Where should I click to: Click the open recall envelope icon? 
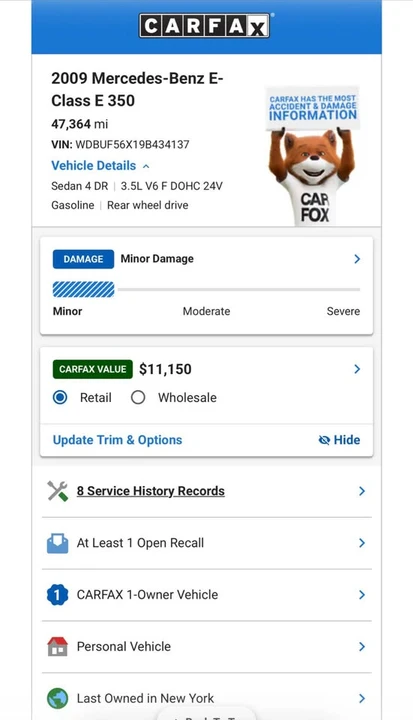[57, 543]
